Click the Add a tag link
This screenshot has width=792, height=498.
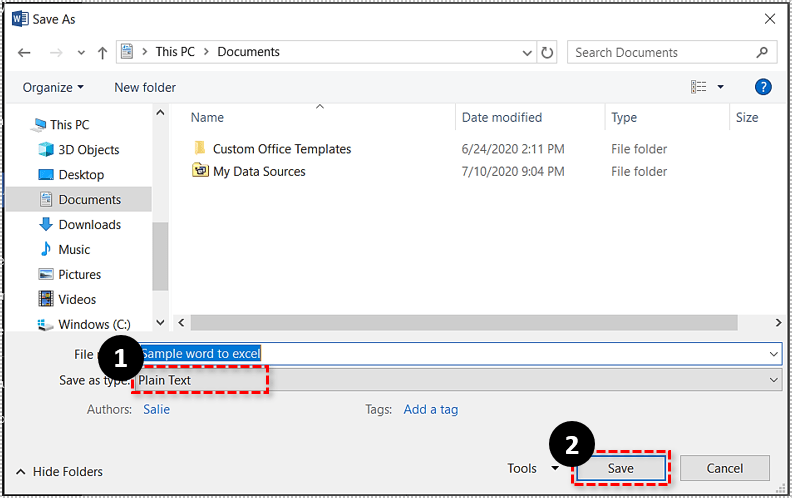click(x=431, y=409)
